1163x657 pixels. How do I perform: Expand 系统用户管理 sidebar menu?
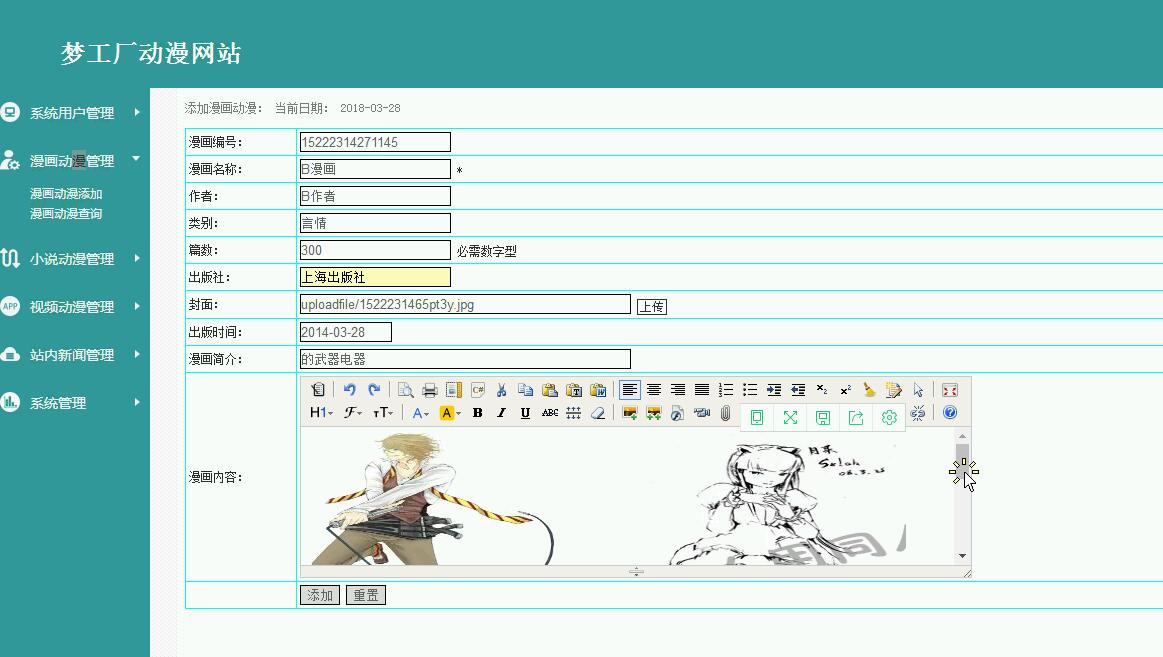click(71, 113)
